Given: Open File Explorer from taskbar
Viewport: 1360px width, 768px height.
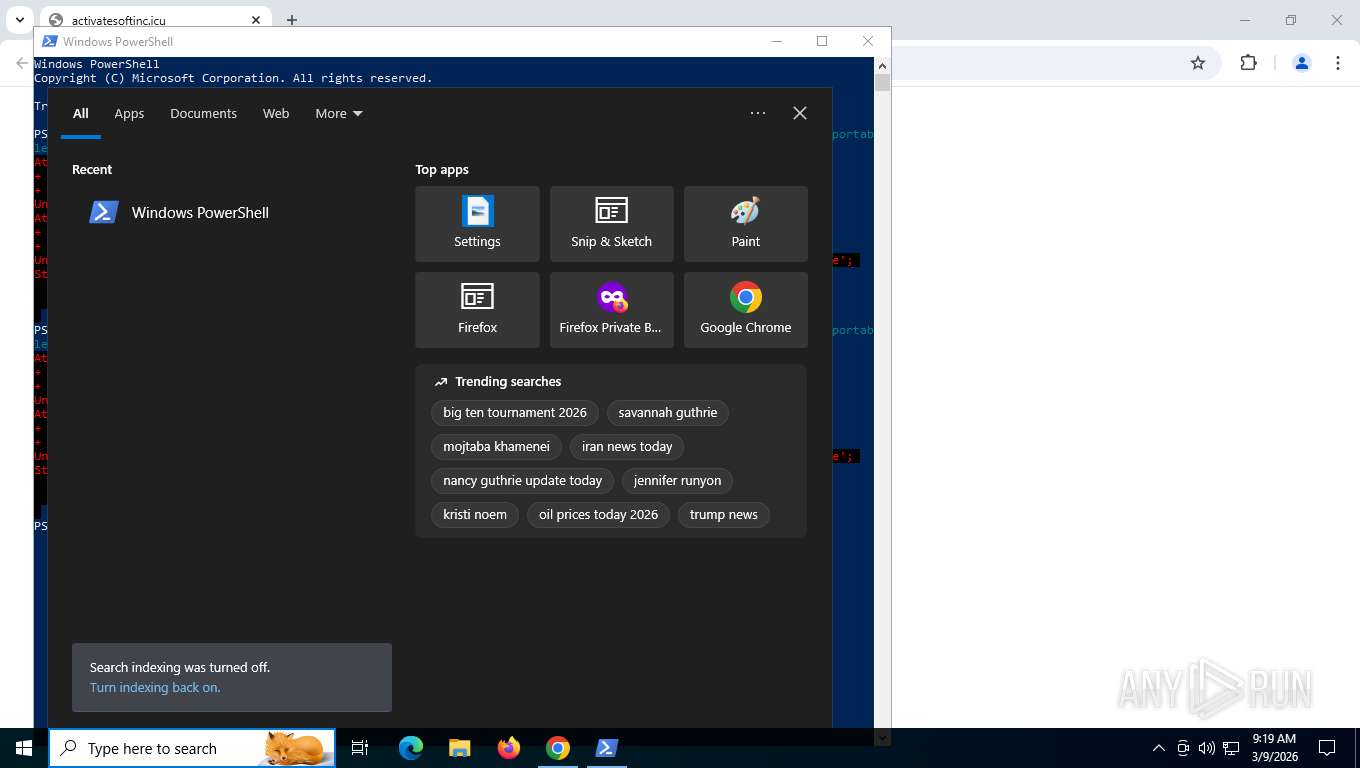Looking at the screenshot, I should 459,748.
